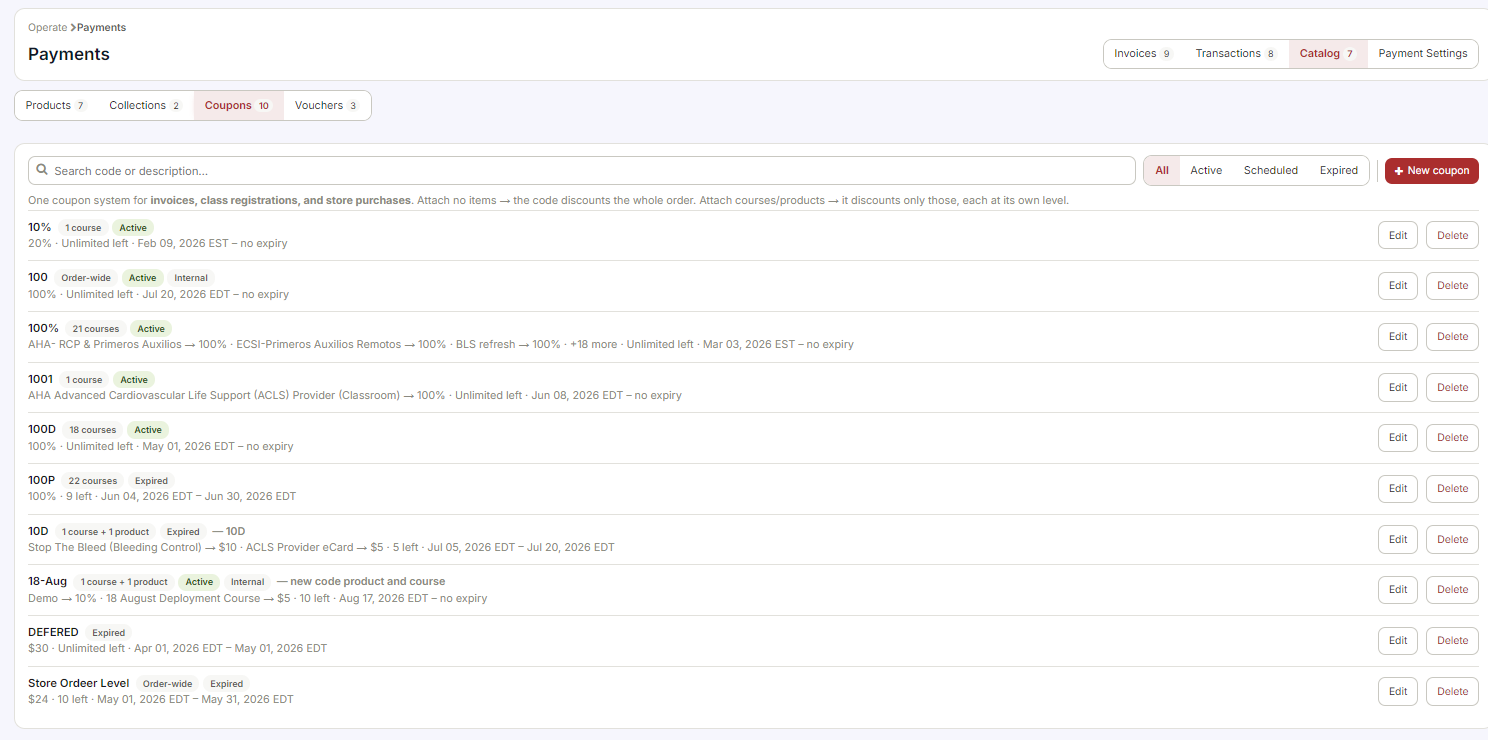Focus the search code or description field
1488x740 pixels.
click(582, 171)
